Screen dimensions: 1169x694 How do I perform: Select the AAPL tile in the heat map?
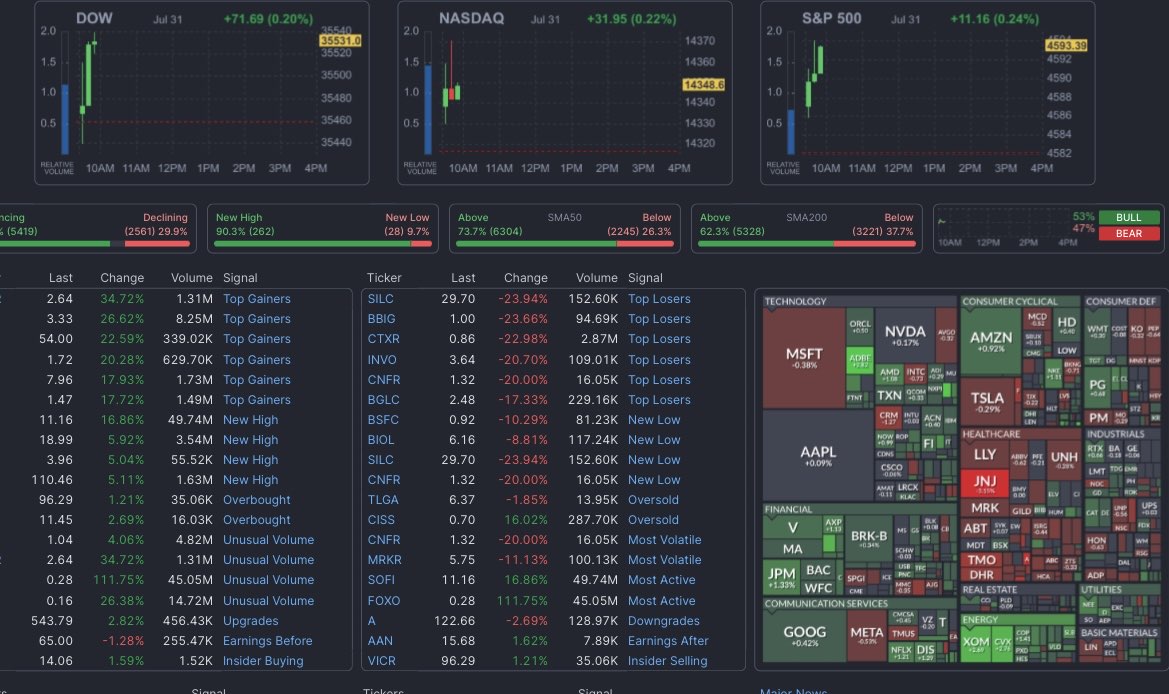tap(818, 455)
